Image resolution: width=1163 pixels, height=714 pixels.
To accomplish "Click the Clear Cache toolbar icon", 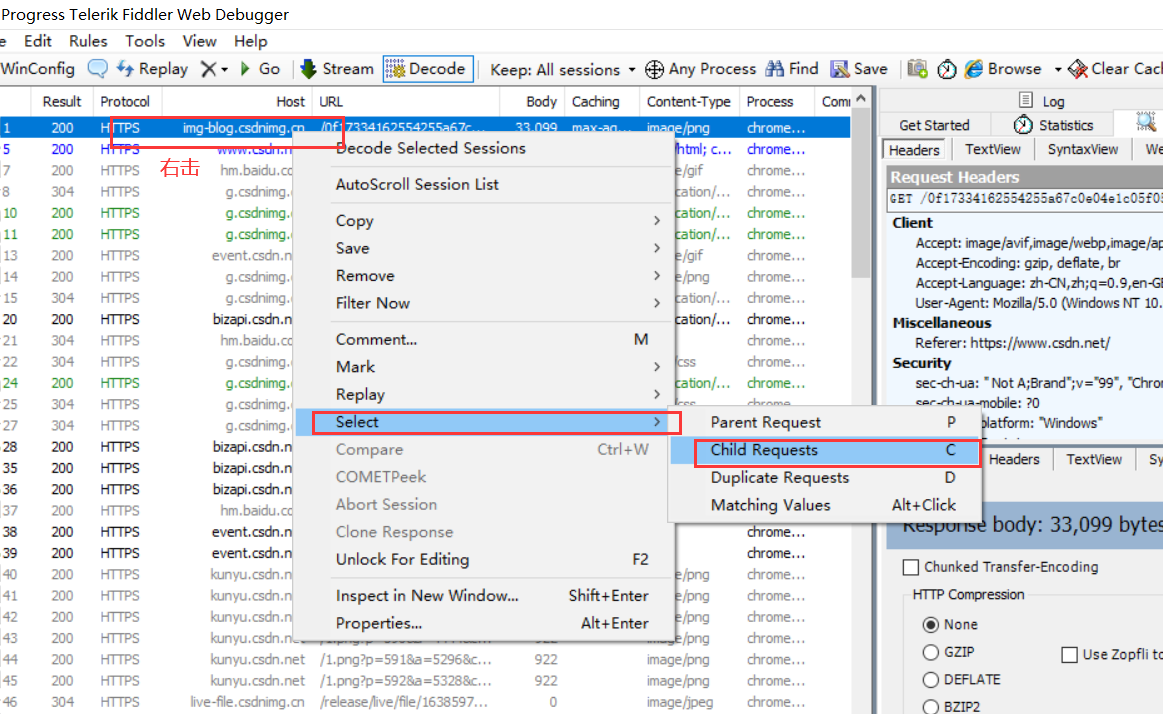I will coord(1078,69).
